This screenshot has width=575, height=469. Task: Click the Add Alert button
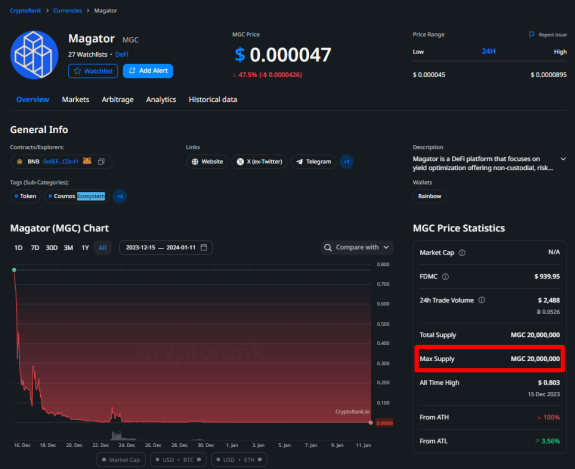coord(148,71)
